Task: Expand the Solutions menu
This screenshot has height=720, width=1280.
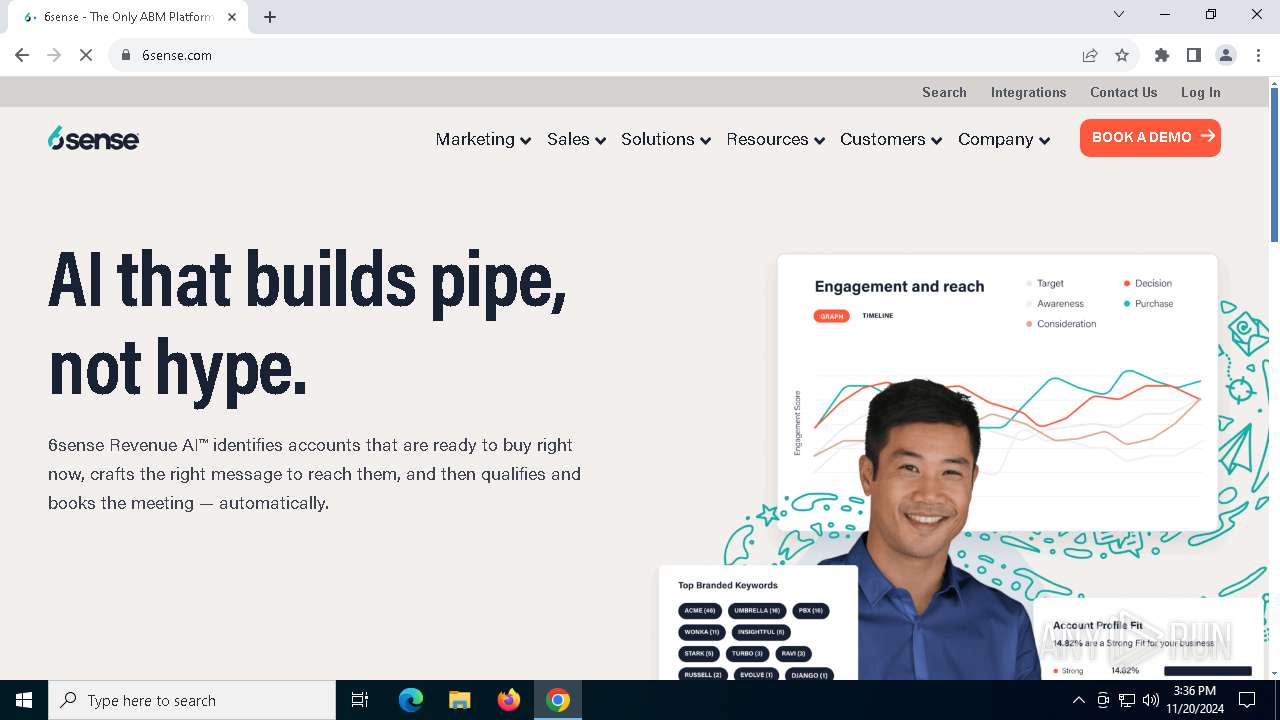Action: click(x=666, y=139)
